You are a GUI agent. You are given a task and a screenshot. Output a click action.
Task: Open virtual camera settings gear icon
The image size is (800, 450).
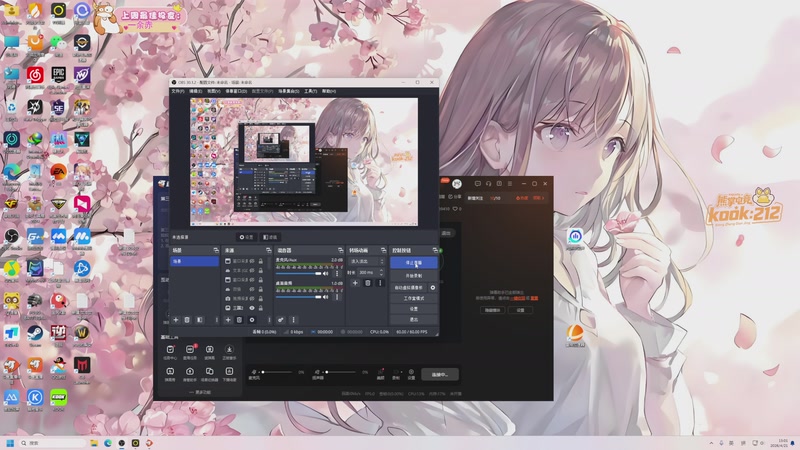433,288
